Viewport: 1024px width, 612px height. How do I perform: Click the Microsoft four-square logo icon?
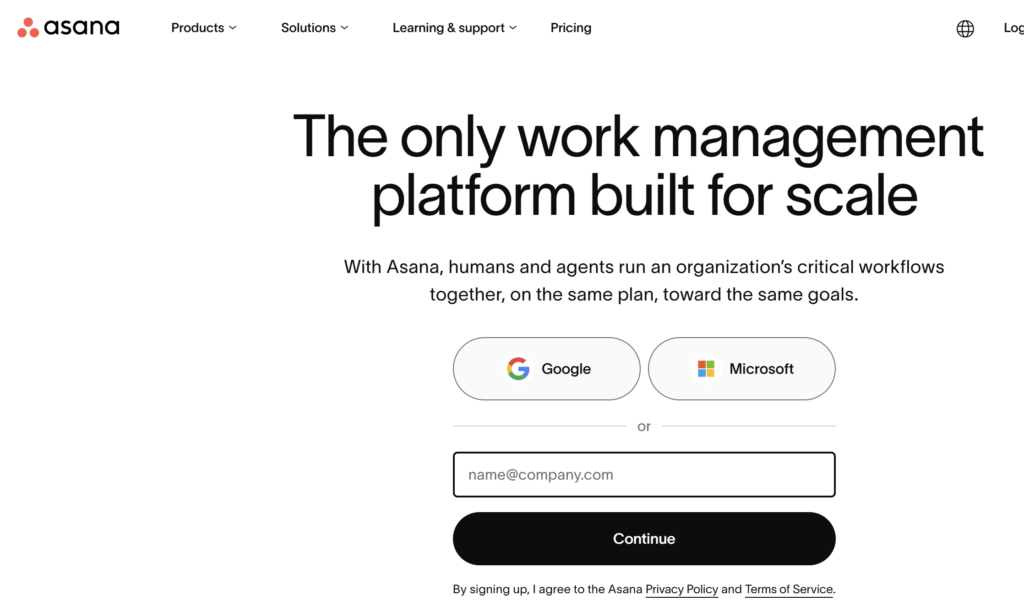point(706,369)
